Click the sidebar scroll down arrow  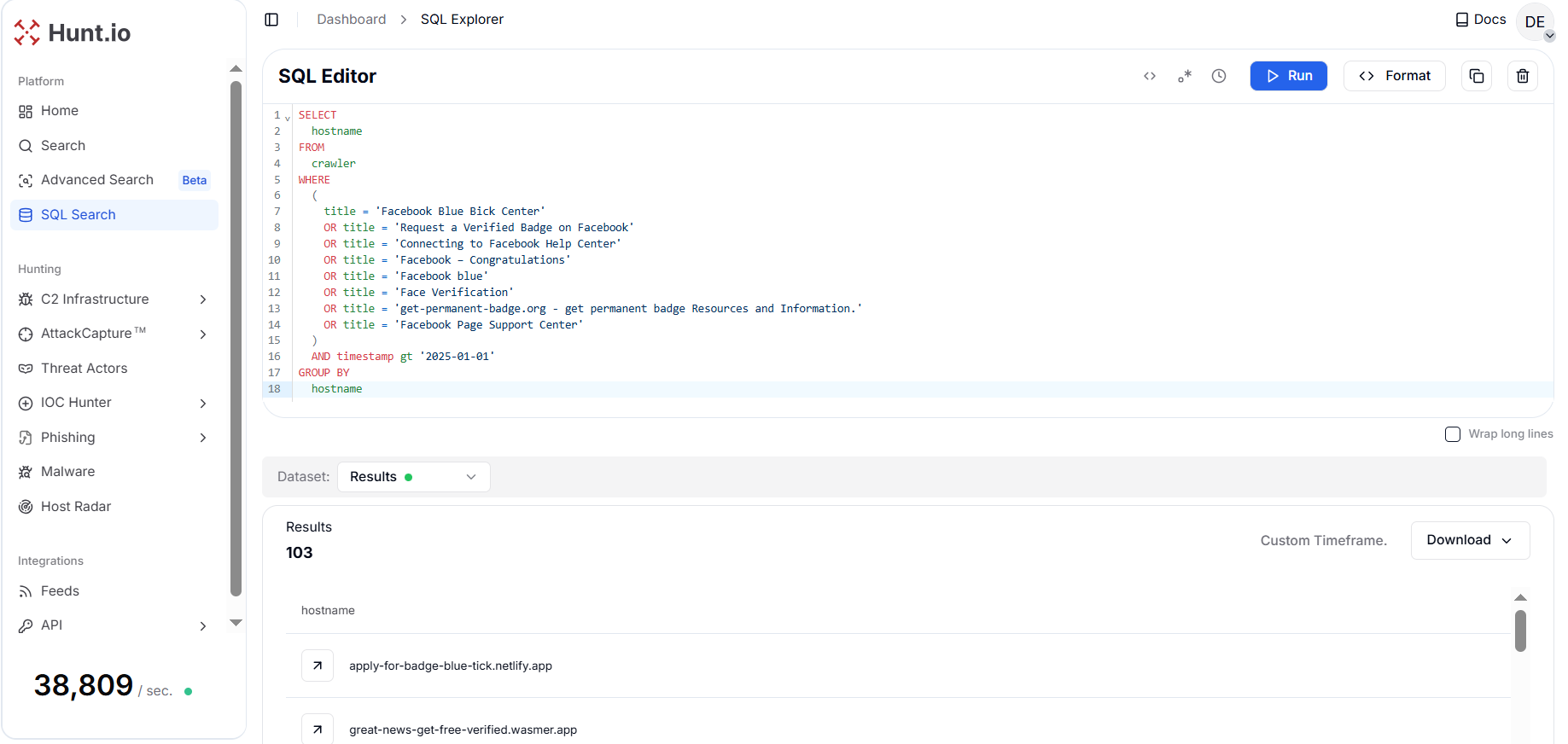pos(236,623)
